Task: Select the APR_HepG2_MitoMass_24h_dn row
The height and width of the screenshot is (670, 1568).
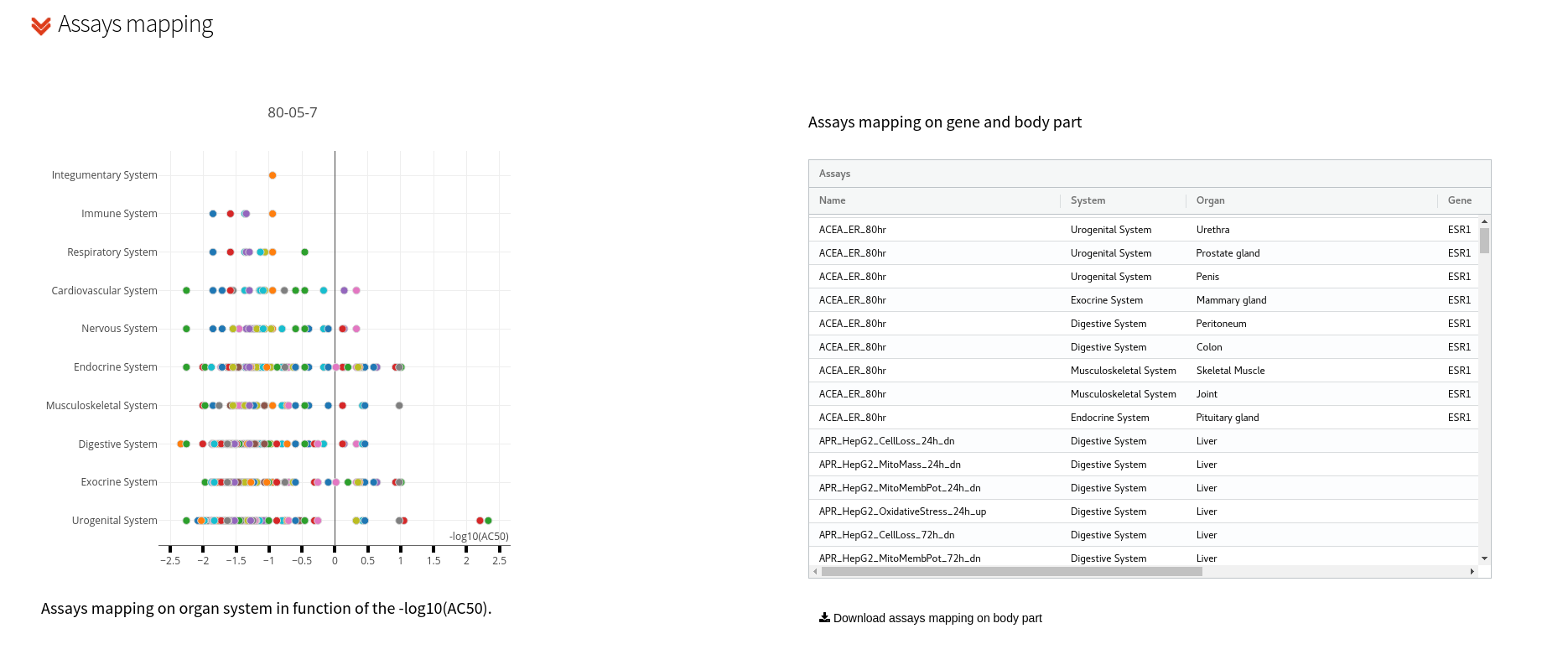Action: (1144, 465)
